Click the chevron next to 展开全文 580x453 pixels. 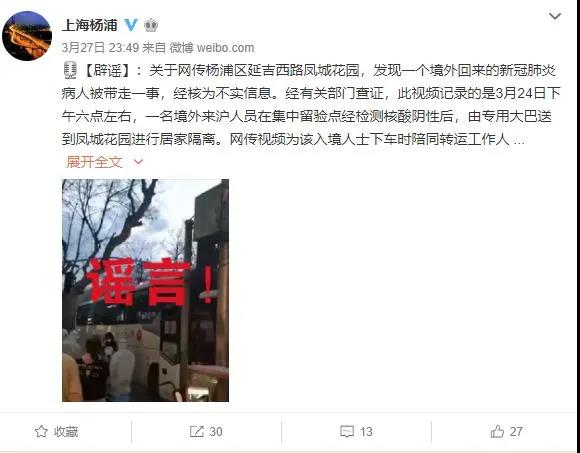click(x=138, y=162)
